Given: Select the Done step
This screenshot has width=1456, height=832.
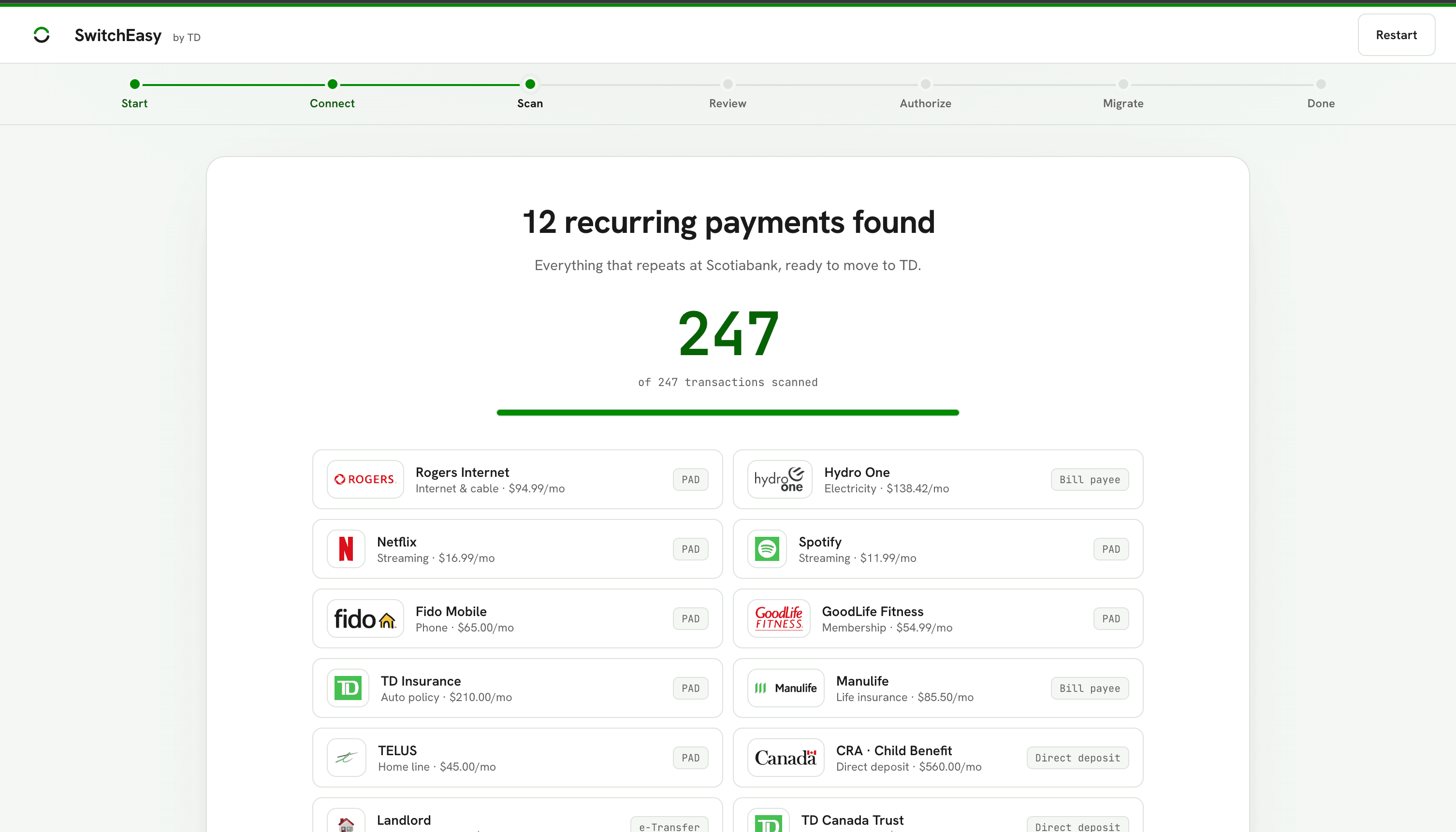Looking at the screenshot, I should [x=1321, y=94].
